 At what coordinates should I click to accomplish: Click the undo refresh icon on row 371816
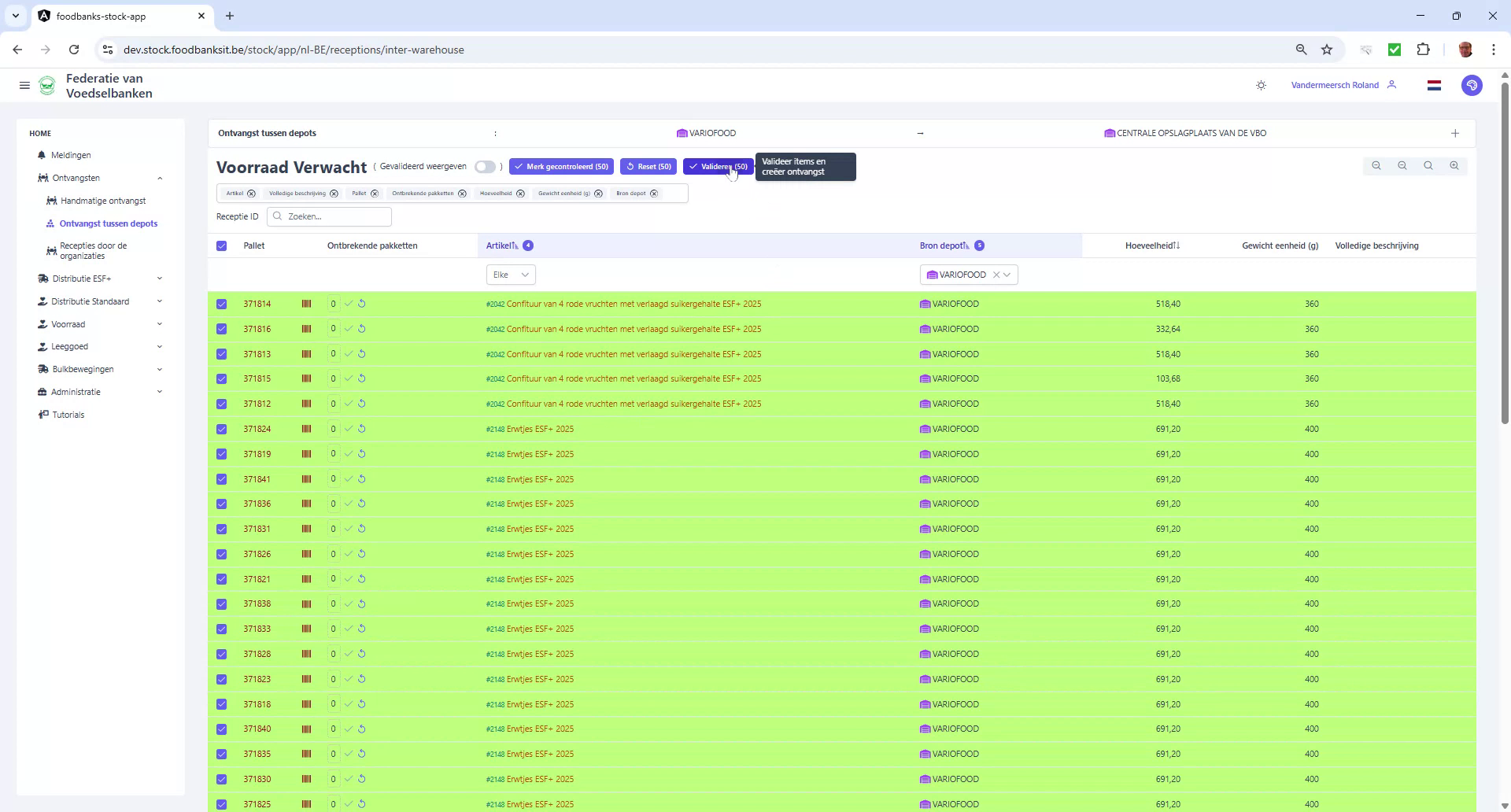(x=362, y=328)
